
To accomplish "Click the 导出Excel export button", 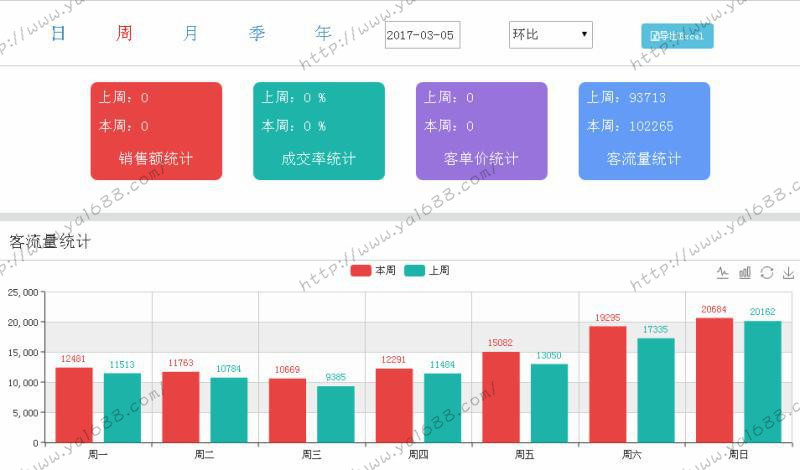I will pyautogui.click(x=677, y=36).
